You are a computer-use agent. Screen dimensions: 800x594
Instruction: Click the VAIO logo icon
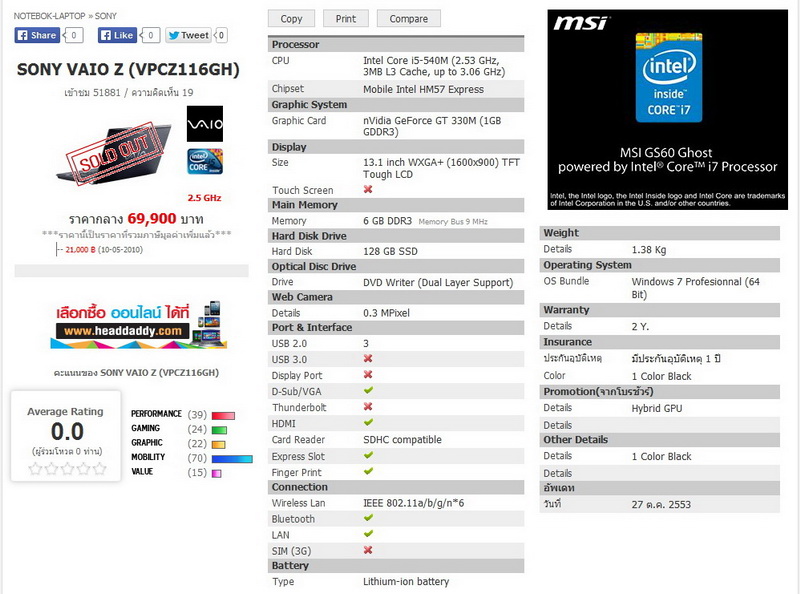coord(205,124)
